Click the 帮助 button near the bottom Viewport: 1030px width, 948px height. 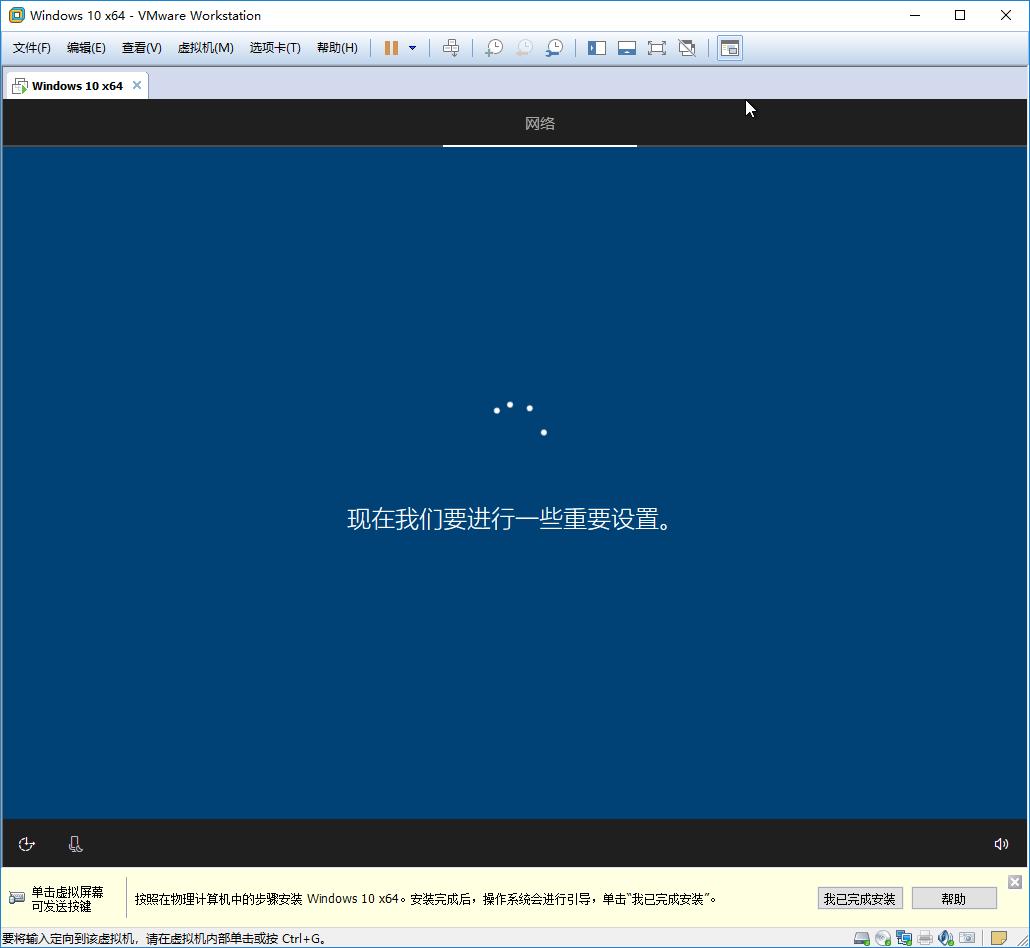click(x=952, y=898)
